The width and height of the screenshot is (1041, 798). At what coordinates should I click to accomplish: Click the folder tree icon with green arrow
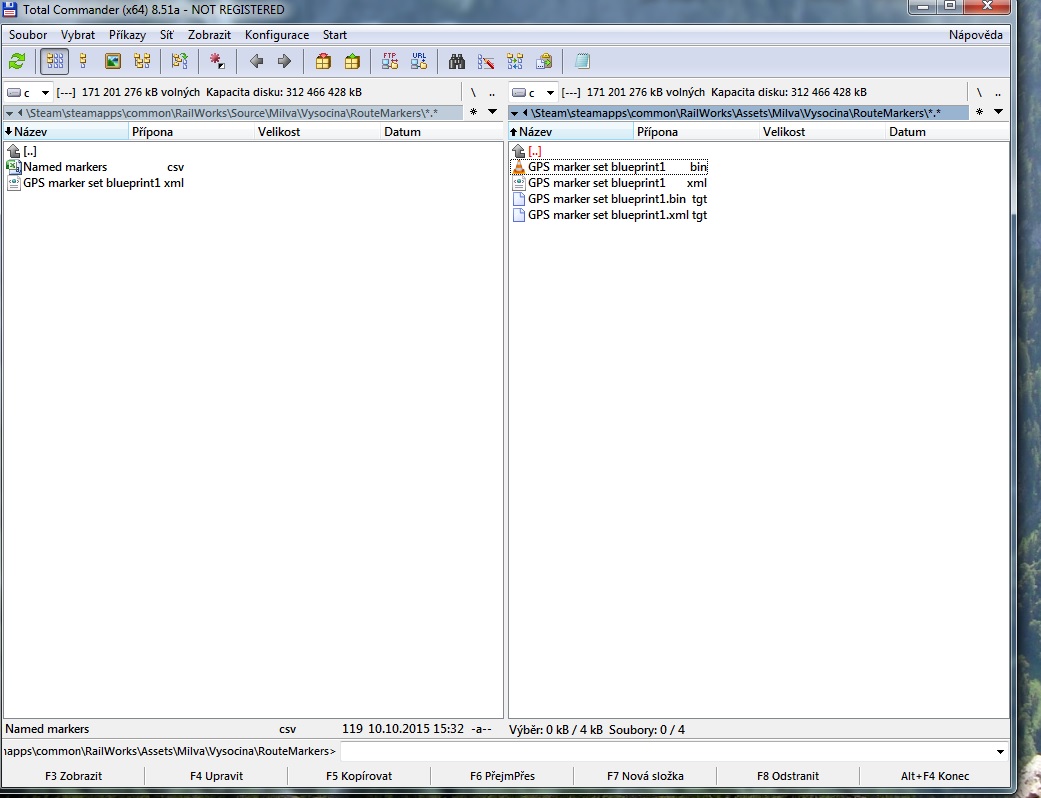pyautogui.click(x=179, y=62)
